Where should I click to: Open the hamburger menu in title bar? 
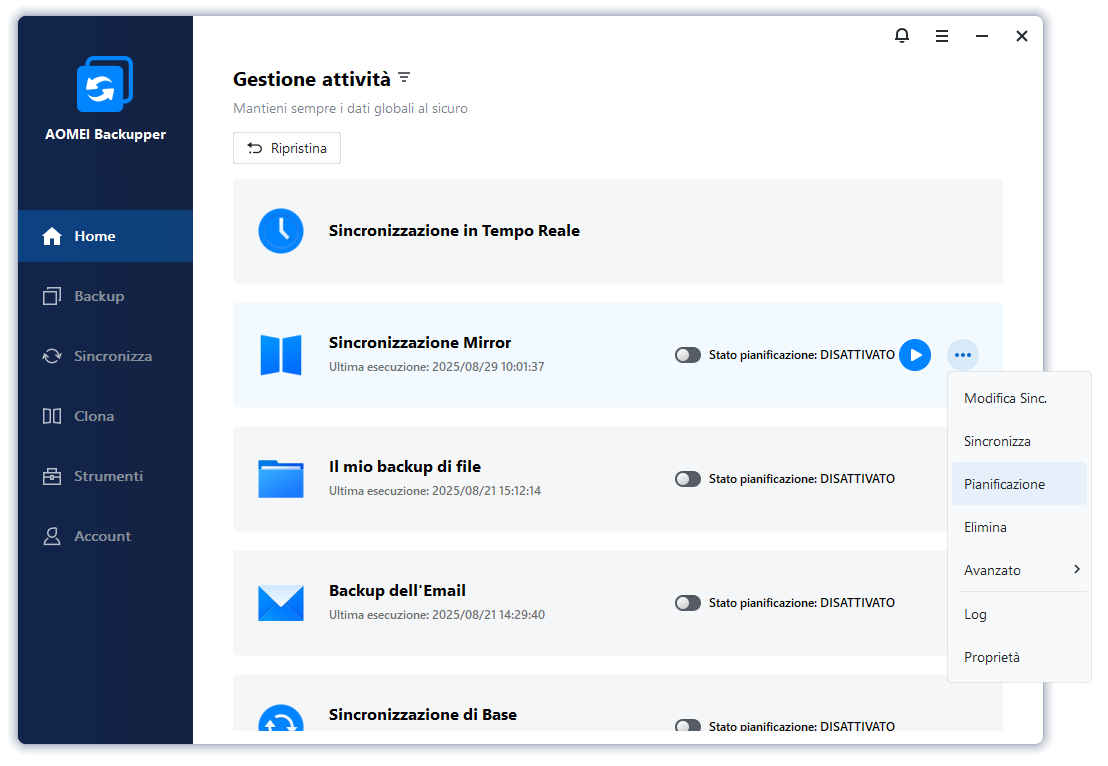942,36
